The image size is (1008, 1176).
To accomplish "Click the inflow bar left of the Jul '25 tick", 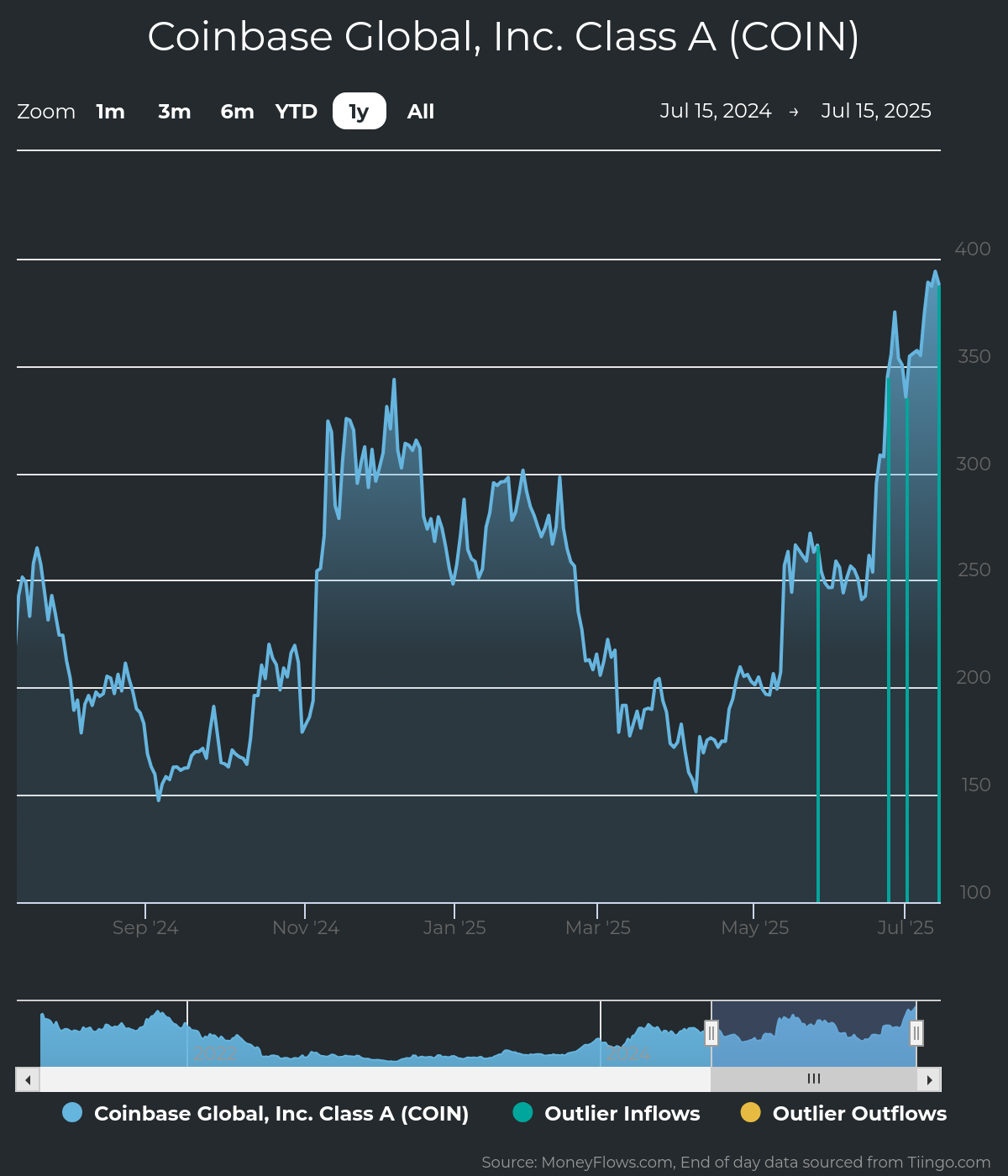I will tap(889, 640).
